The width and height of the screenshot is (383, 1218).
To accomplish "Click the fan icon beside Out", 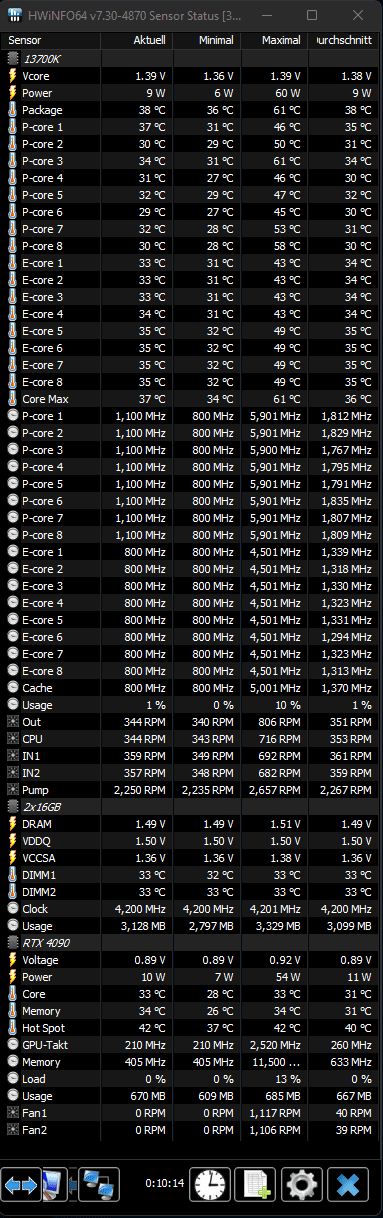I will pos(12,722).
